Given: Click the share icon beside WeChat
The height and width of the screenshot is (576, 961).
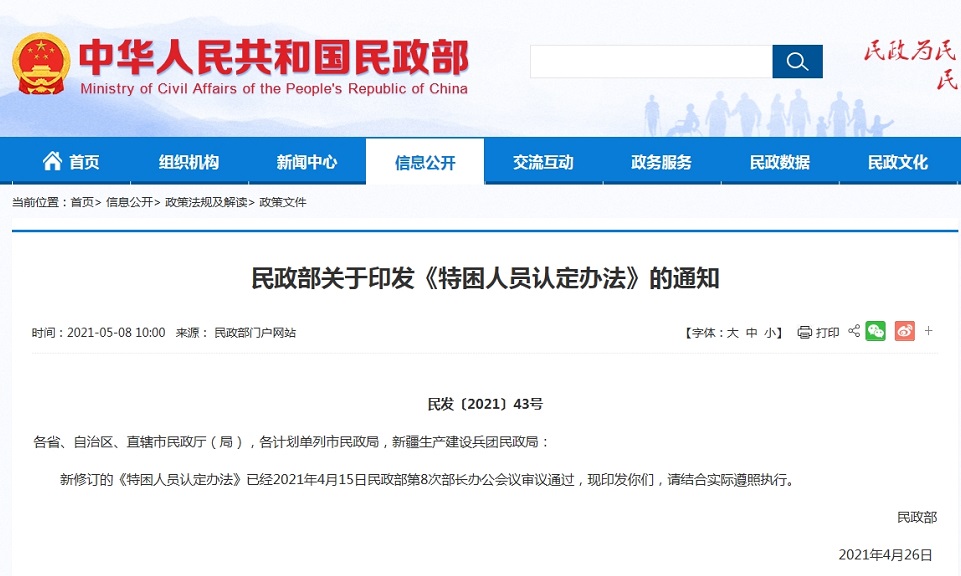Looking at the screenshot, I should (x=854, y=332).
